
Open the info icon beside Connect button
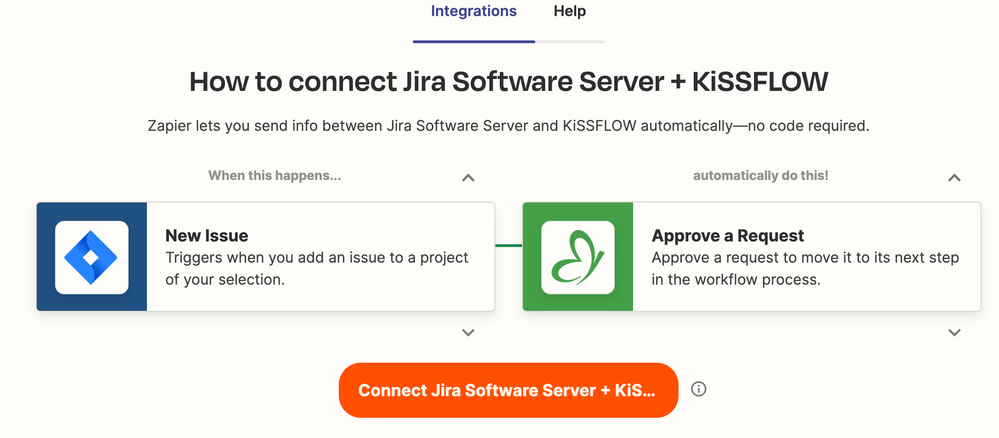point(699,389)
